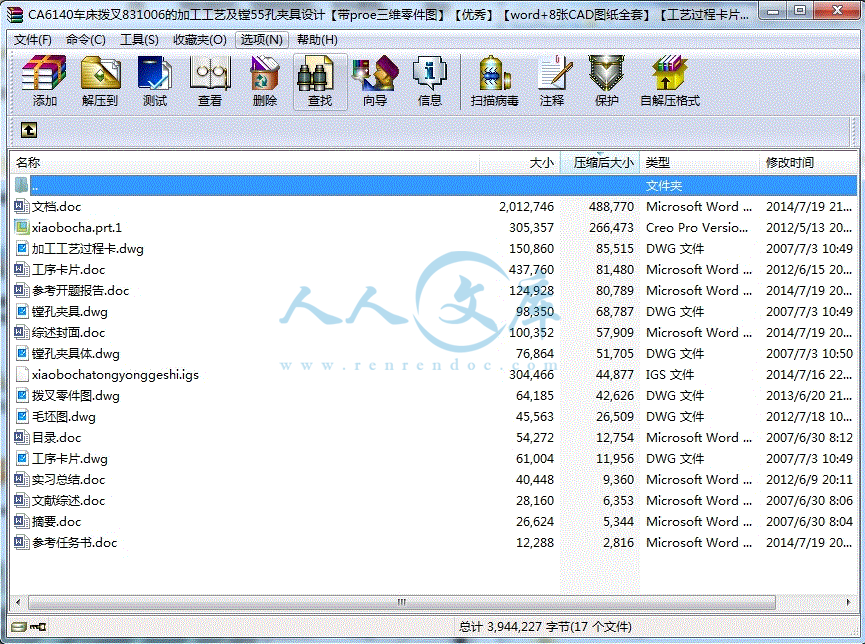Sort by the 大小 column header
The image size is (865, 644).
pos(520,162)
